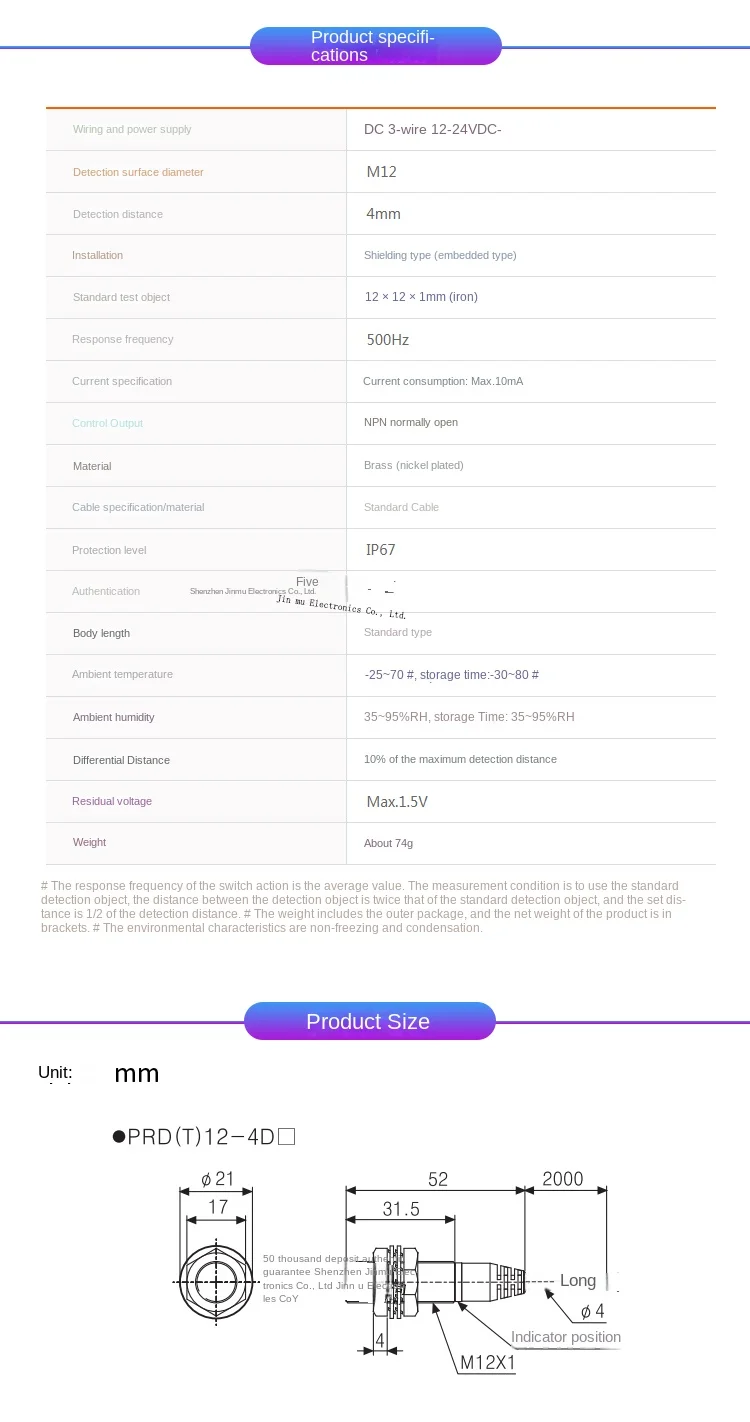The height and width of the screenshot is (1422, 750).
Task: Click the Indicator position label
Action: coord(566,1337)
